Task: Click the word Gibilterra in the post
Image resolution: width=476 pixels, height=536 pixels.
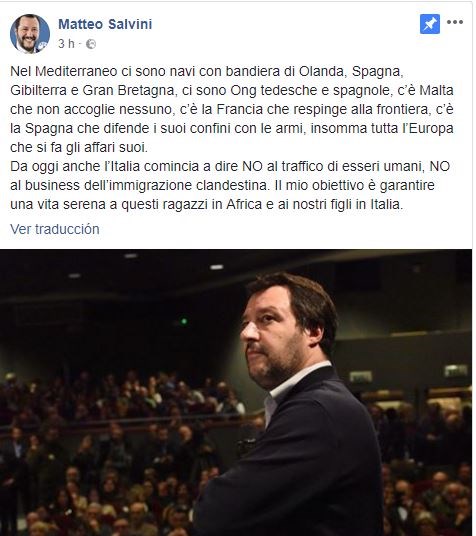Action: (x=39, y=91)
